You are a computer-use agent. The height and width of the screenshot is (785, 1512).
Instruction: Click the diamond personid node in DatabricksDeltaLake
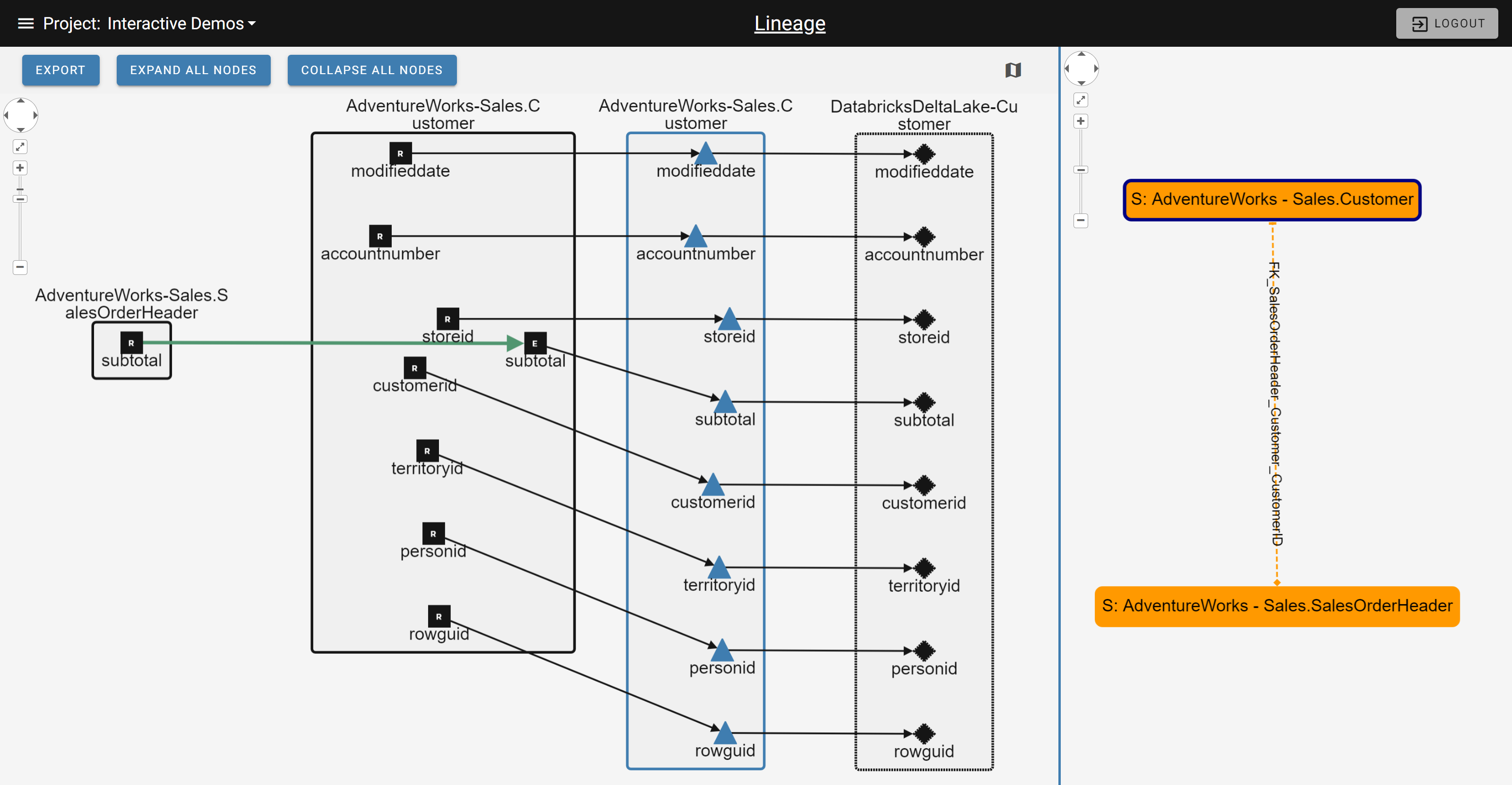[x=924, y=650]
